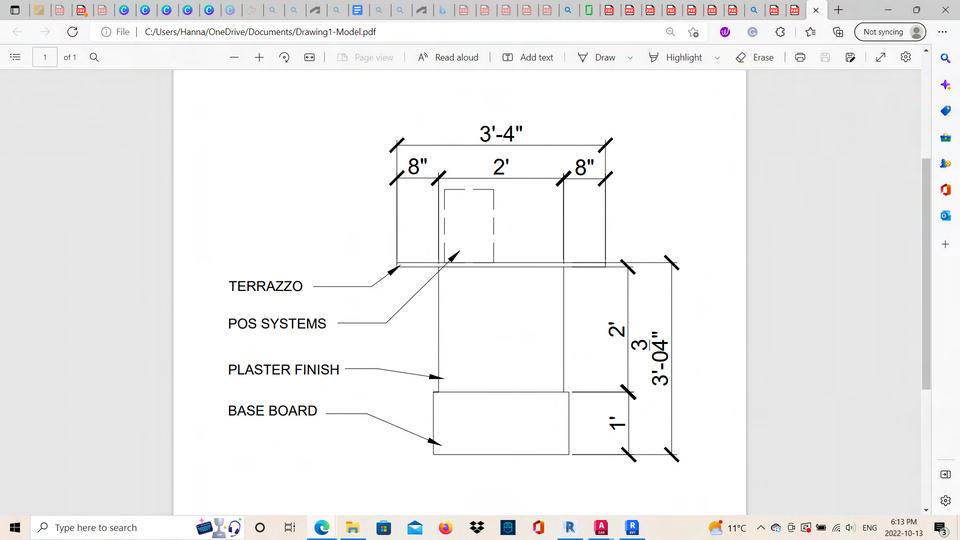The width and height of the screenshot is (960, 540).
Task: Activate the Highlight tool
Action: coord(675,57)
